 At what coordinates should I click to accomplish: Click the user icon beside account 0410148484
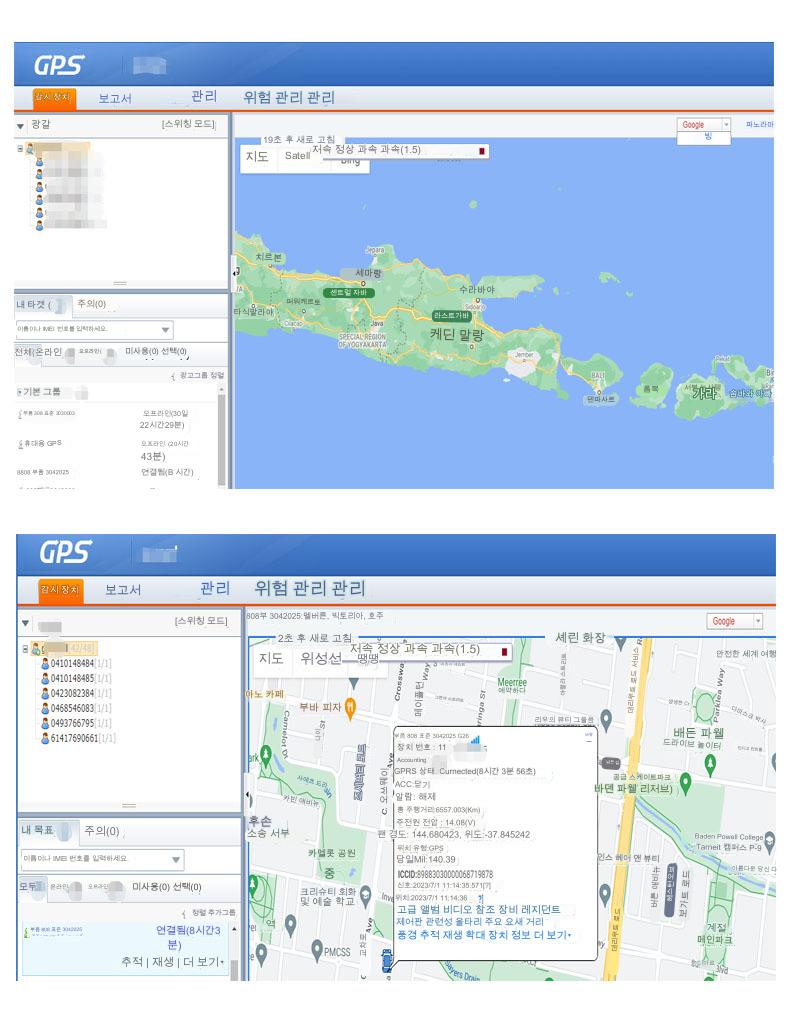[45, 663]
